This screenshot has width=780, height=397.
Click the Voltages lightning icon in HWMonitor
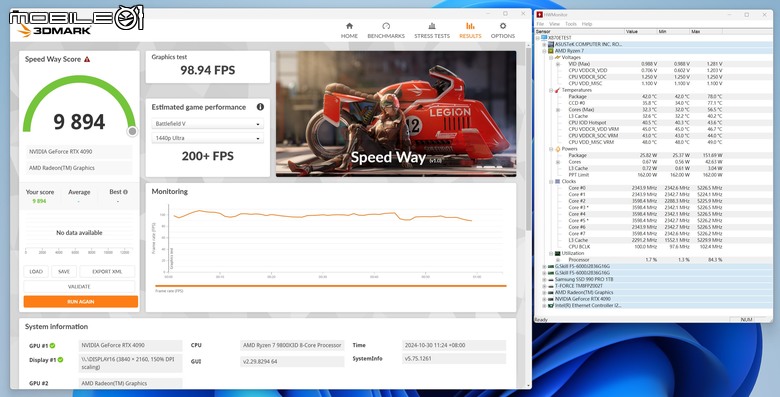[x=558, y=57]
